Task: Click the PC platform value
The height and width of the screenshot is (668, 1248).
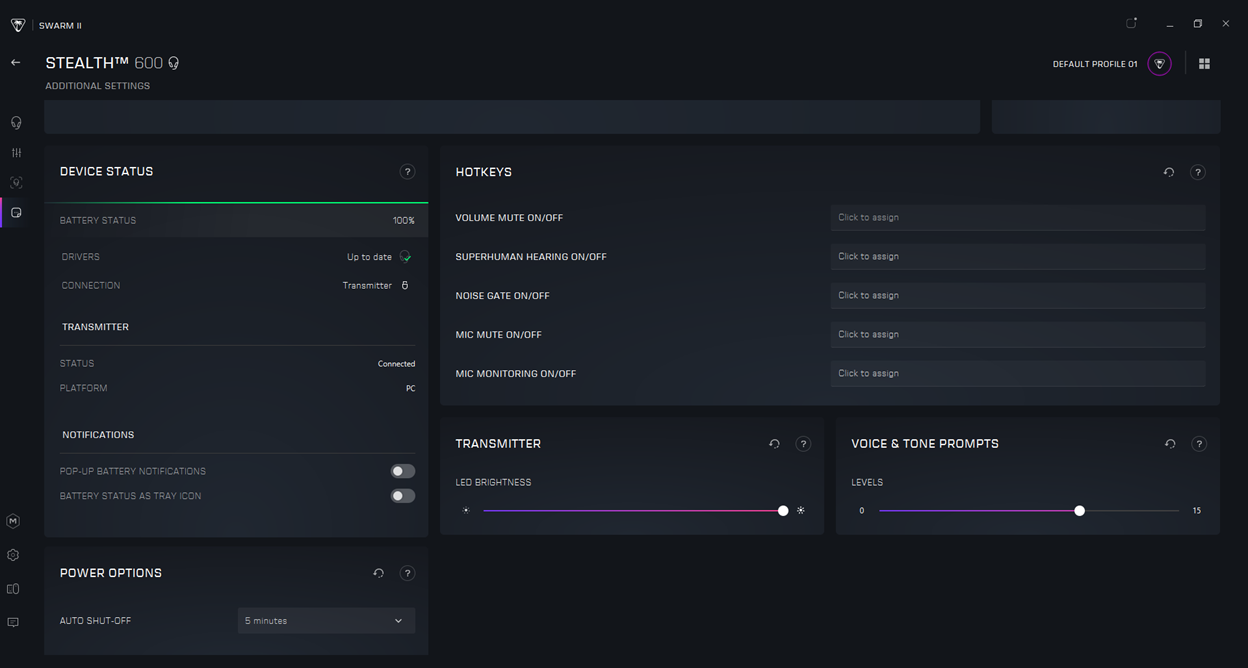Action: (x=410, y=388)
